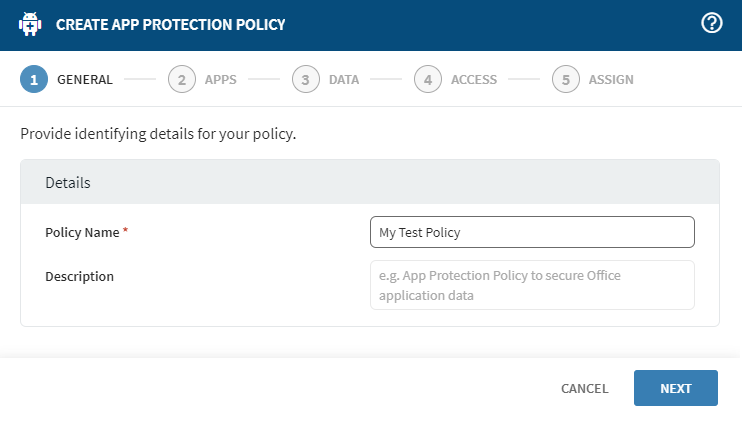Navigate to the ASSIGN step label
This screenshot has width=742, height=422.
coord(611,80)
